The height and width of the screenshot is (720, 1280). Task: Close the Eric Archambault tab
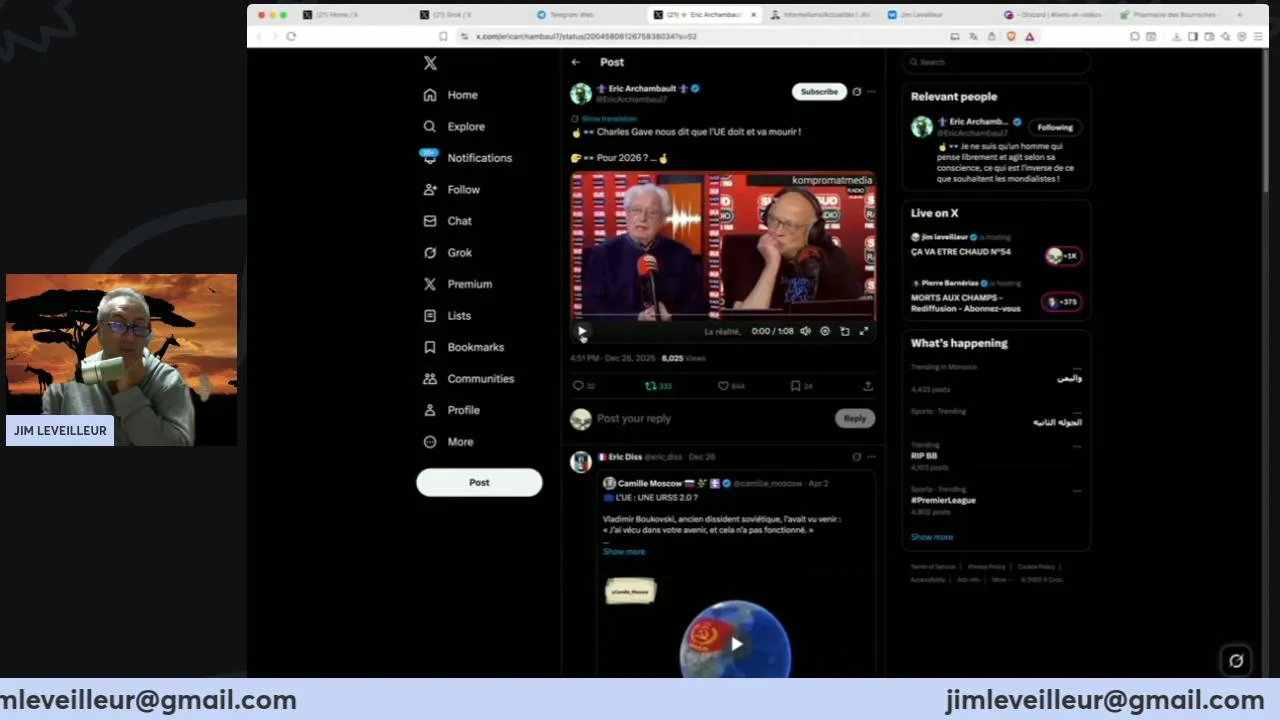click(754, 15)
